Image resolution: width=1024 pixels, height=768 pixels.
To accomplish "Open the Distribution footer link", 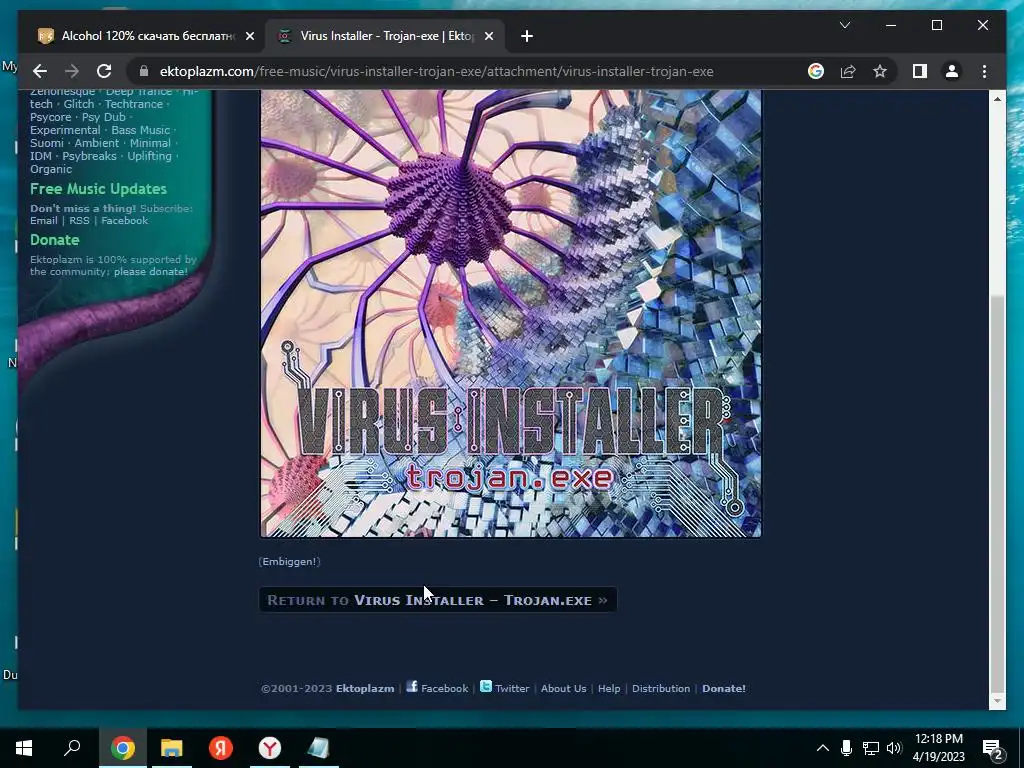I will 661,688.
